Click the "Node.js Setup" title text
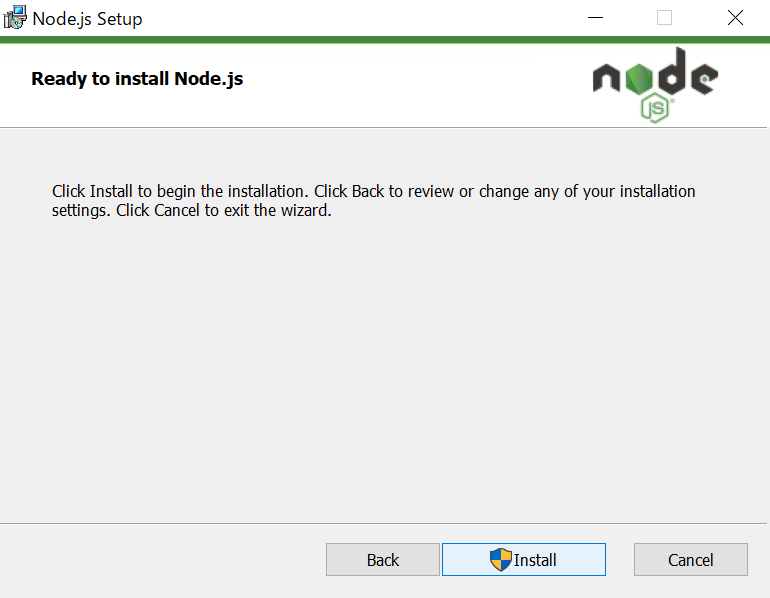The height and width of the screenshot is (598, 770). click(87, 19)
